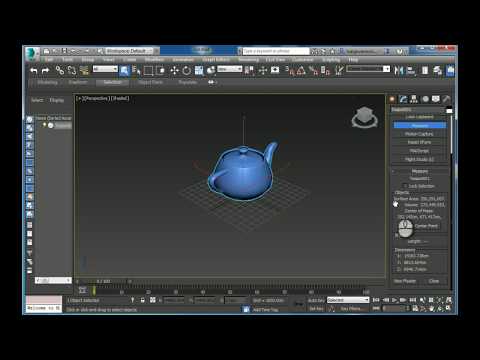Select the Select and Link tool
The width and height of the screenshot is (480, 360).
point(60,70)
